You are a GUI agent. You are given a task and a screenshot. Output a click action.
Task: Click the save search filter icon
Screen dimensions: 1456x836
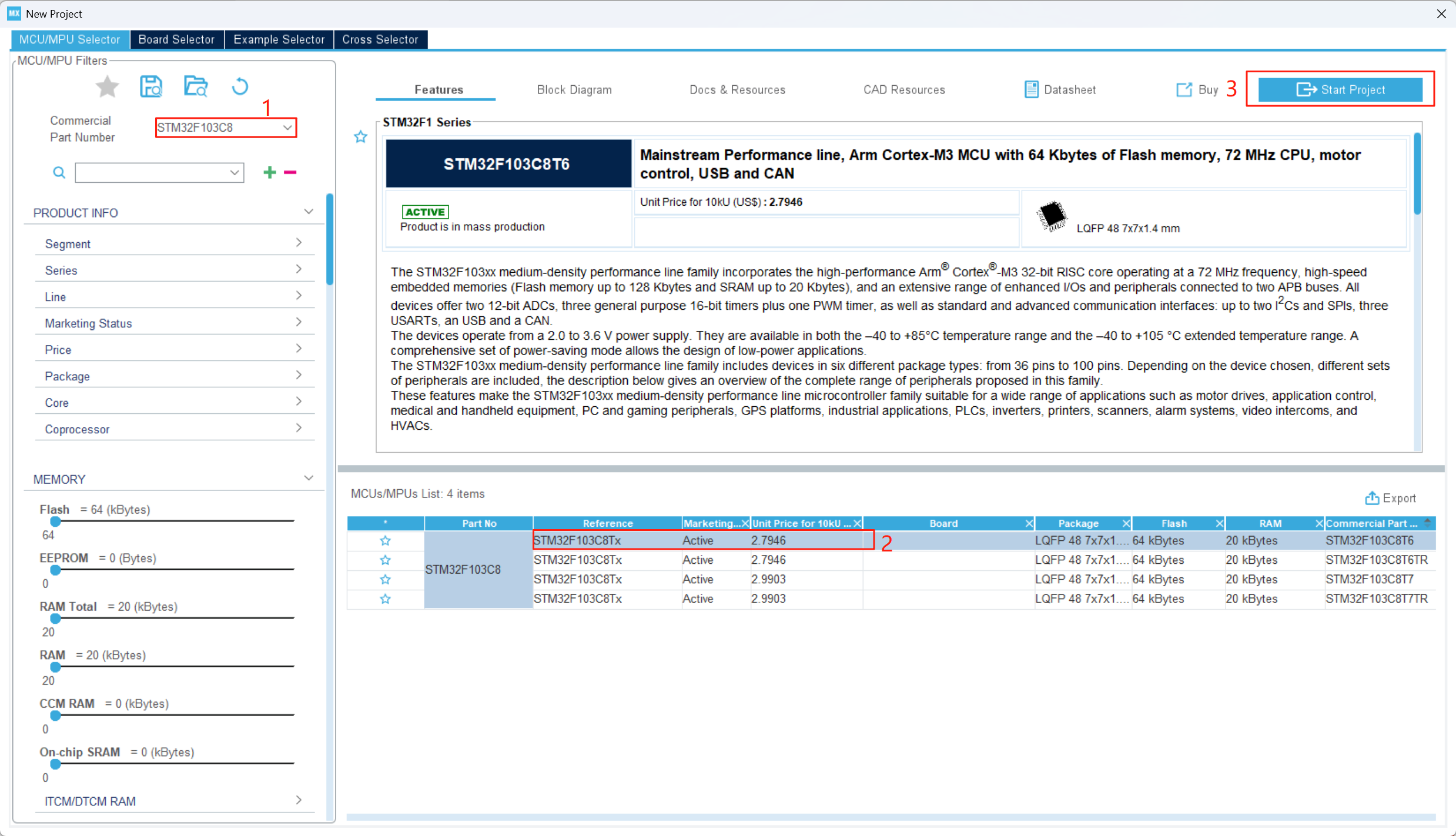(151, 87)
